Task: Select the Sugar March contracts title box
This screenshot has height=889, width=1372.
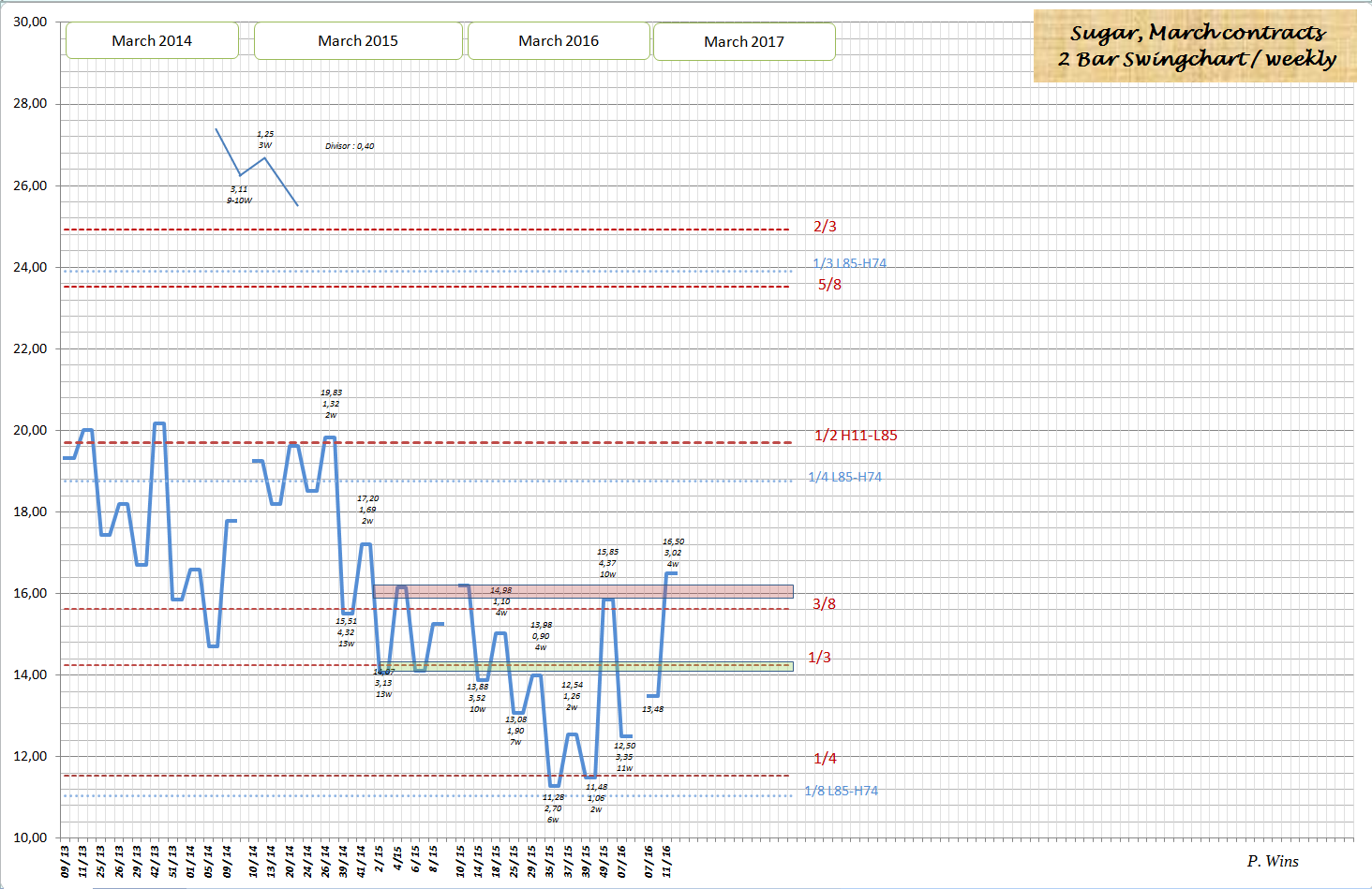Action: pos(1195,46)
